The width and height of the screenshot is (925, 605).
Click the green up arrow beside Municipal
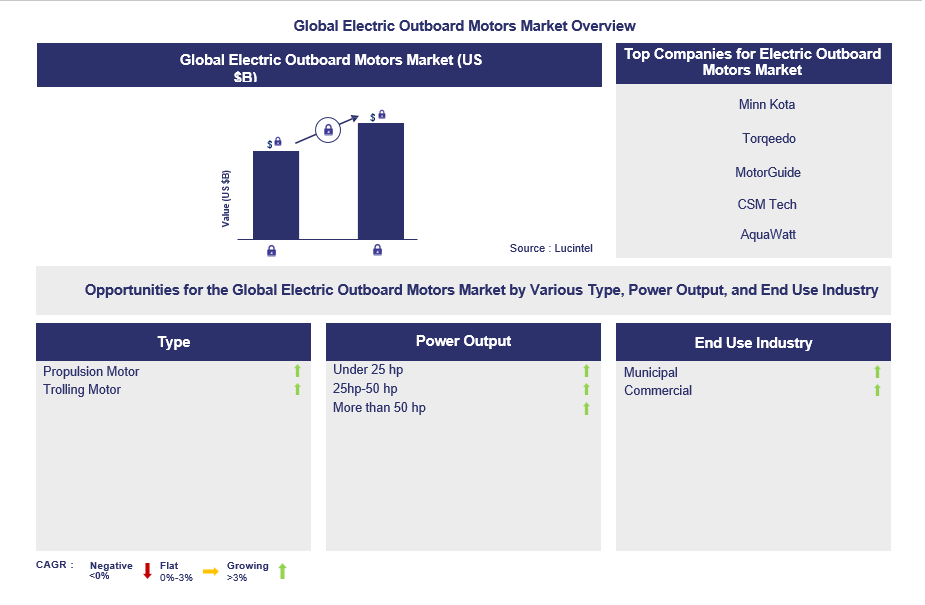point(877,371)
